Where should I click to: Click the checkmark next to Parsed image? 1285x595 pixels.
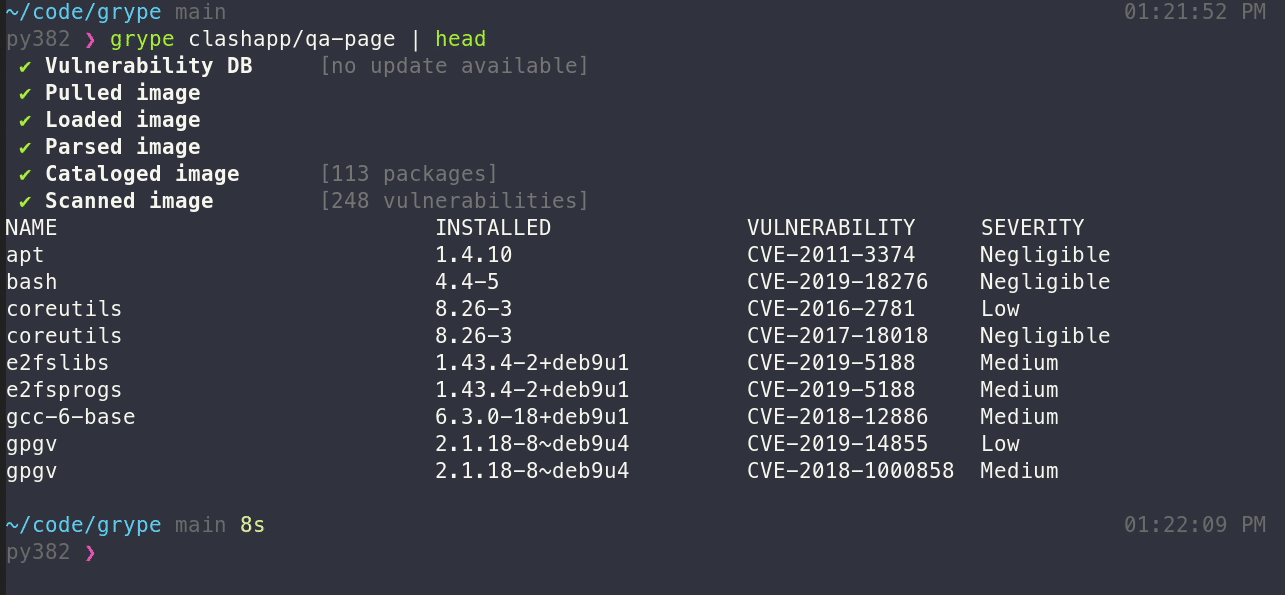coord(25,147)
